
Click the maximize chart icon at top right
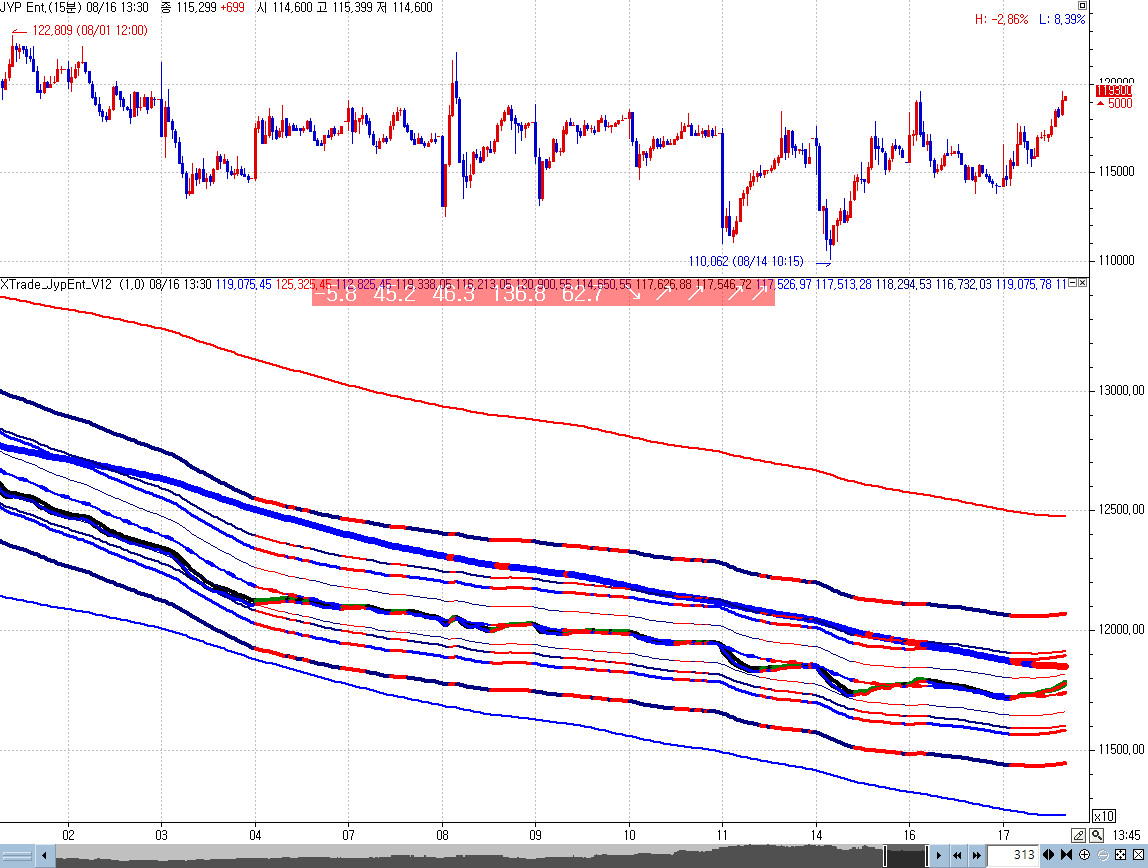(x=1082, y=5)
